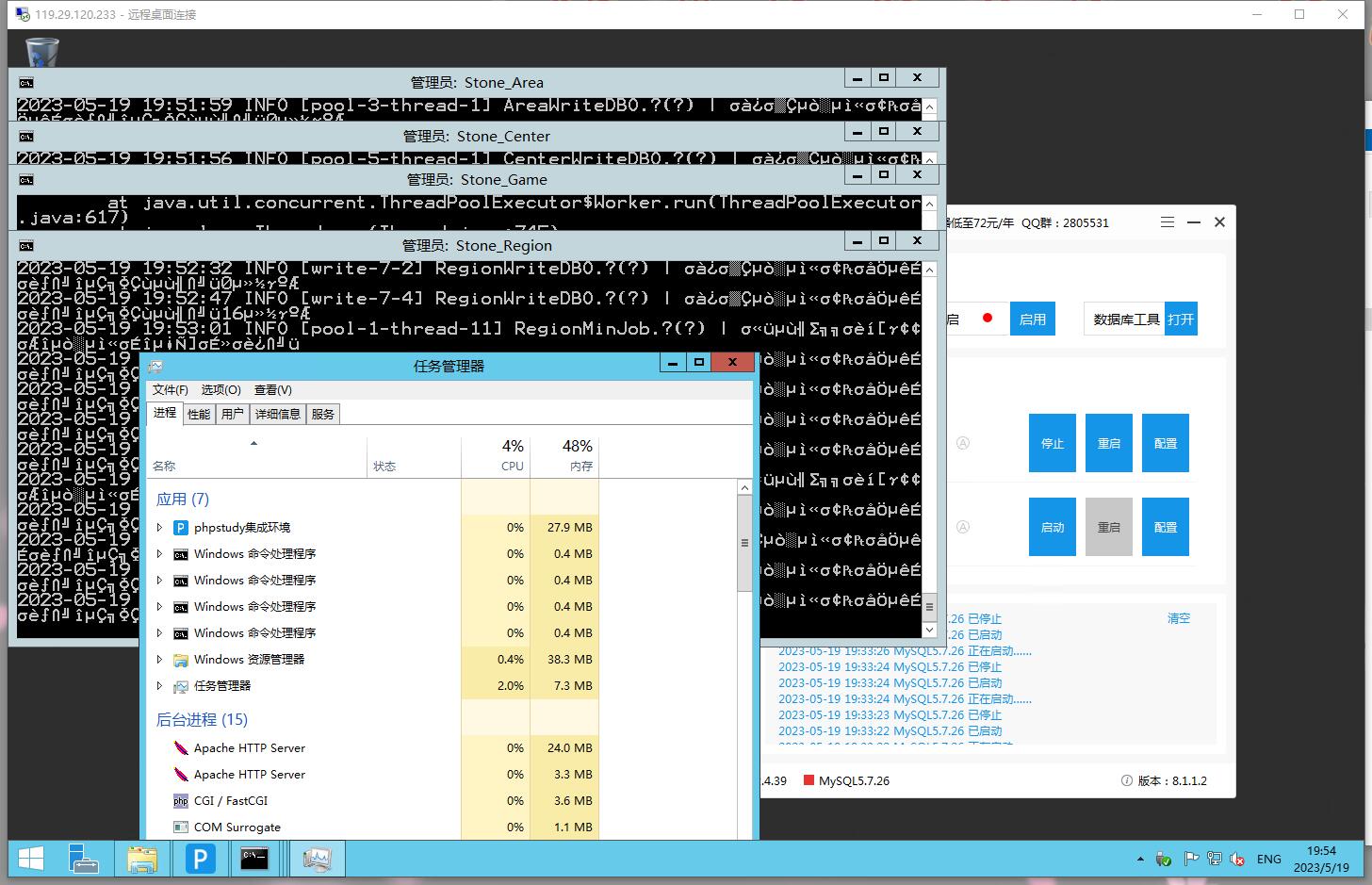Open Task Manager 选项(O) menu

[x=221, y=389]
